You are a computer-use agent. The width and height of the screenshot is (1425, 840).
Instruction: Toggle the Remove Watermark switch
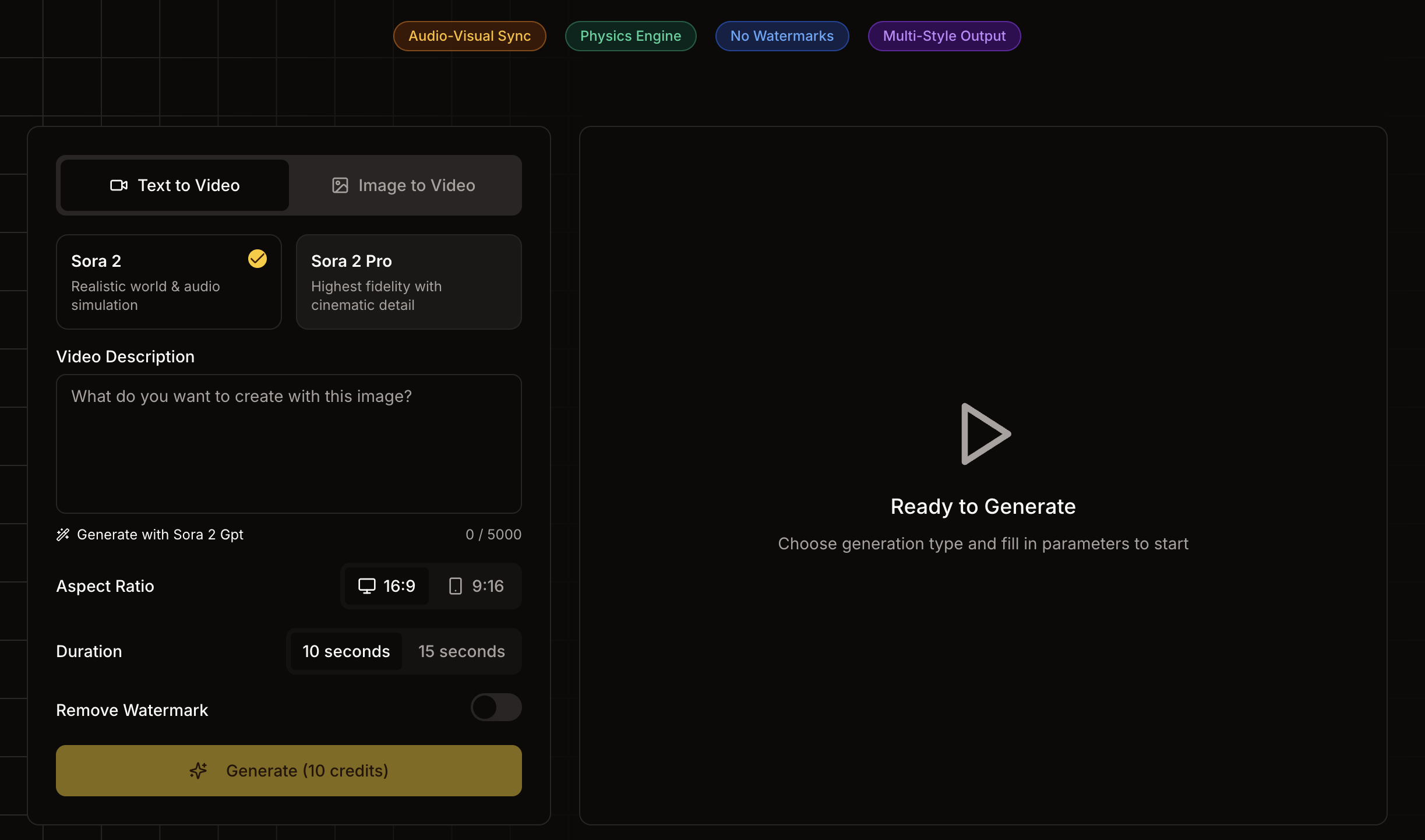(x=496, y=707)
